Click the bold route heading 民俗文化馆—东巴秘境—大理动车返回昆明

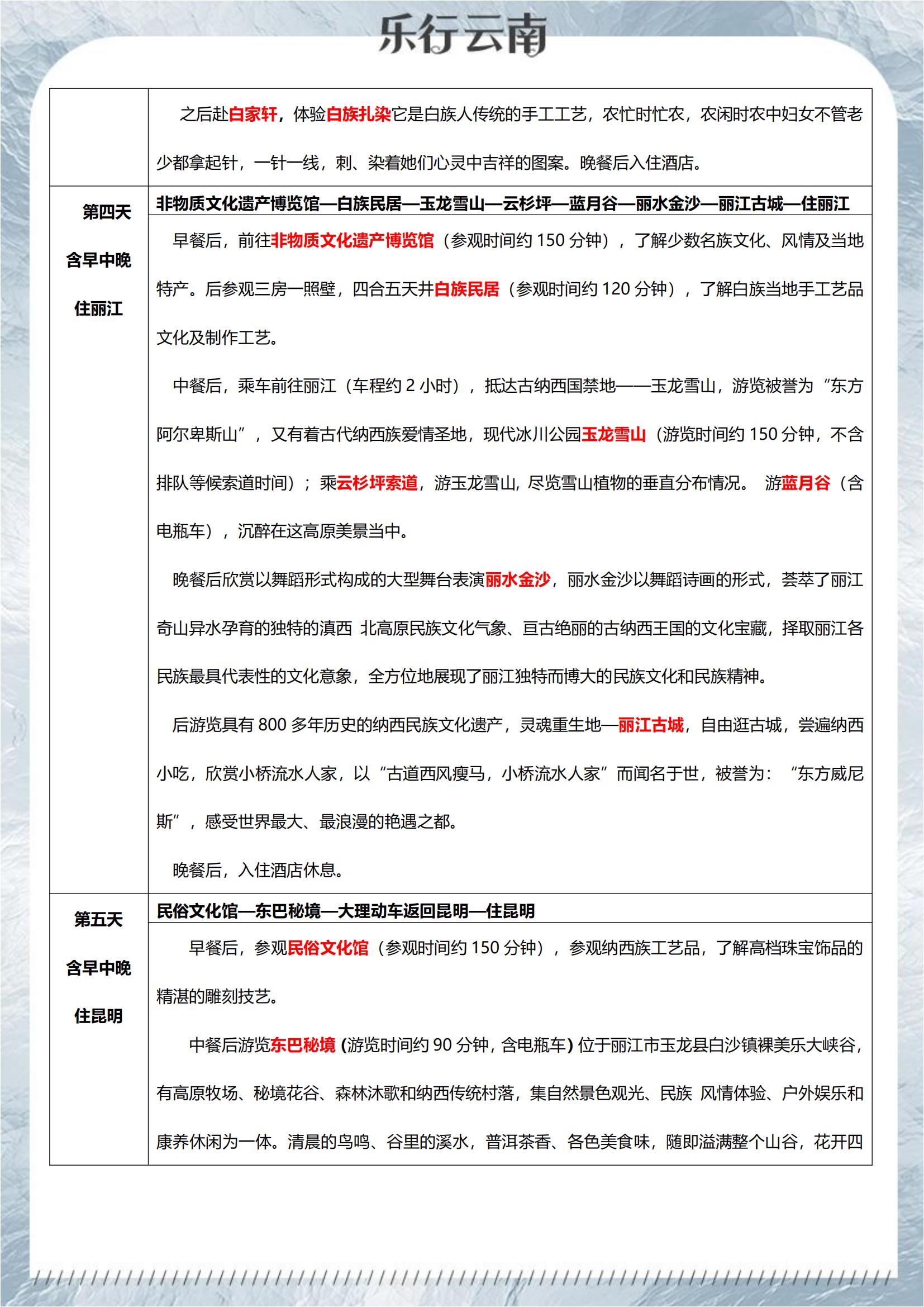[x=346, y=911]
